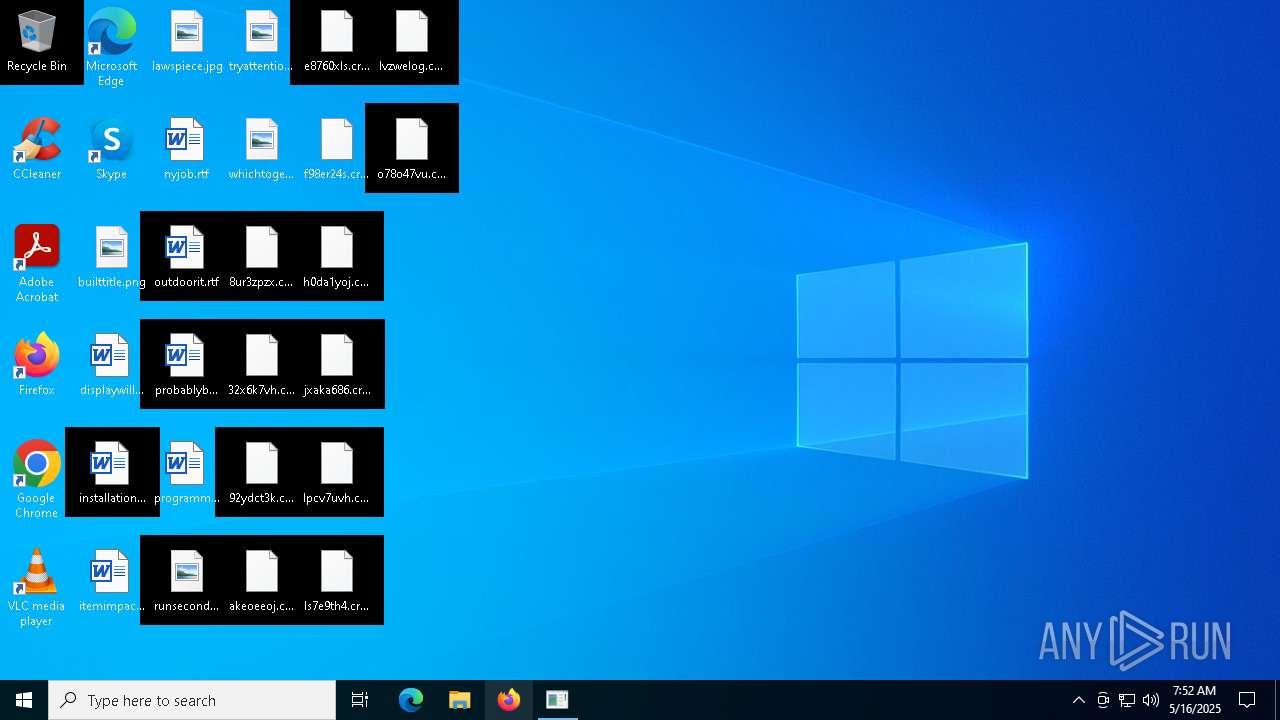The height and width of the screenshot is (720, 1280).
Task: Open the Action Center notifications
Action: click(1247, 700)
